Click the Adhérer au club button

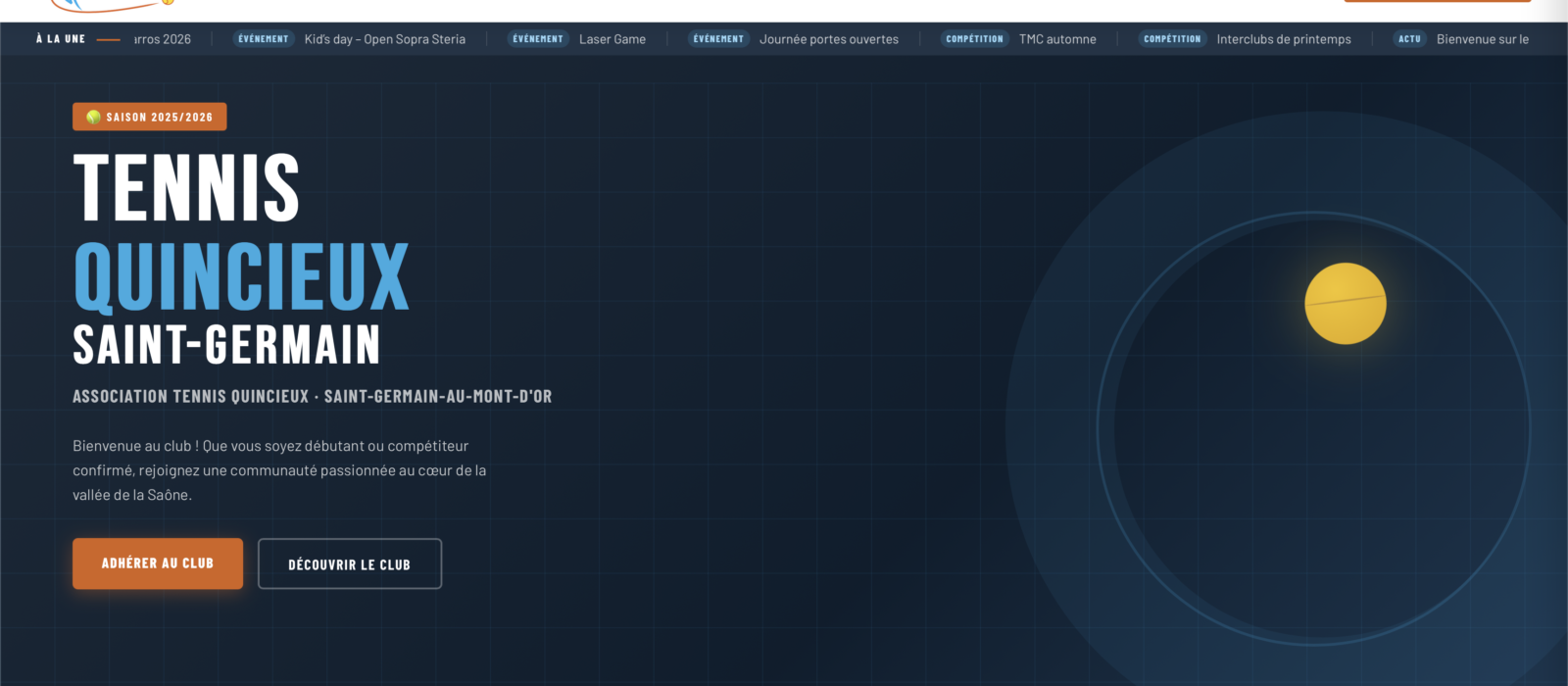(x=158, y=563)
